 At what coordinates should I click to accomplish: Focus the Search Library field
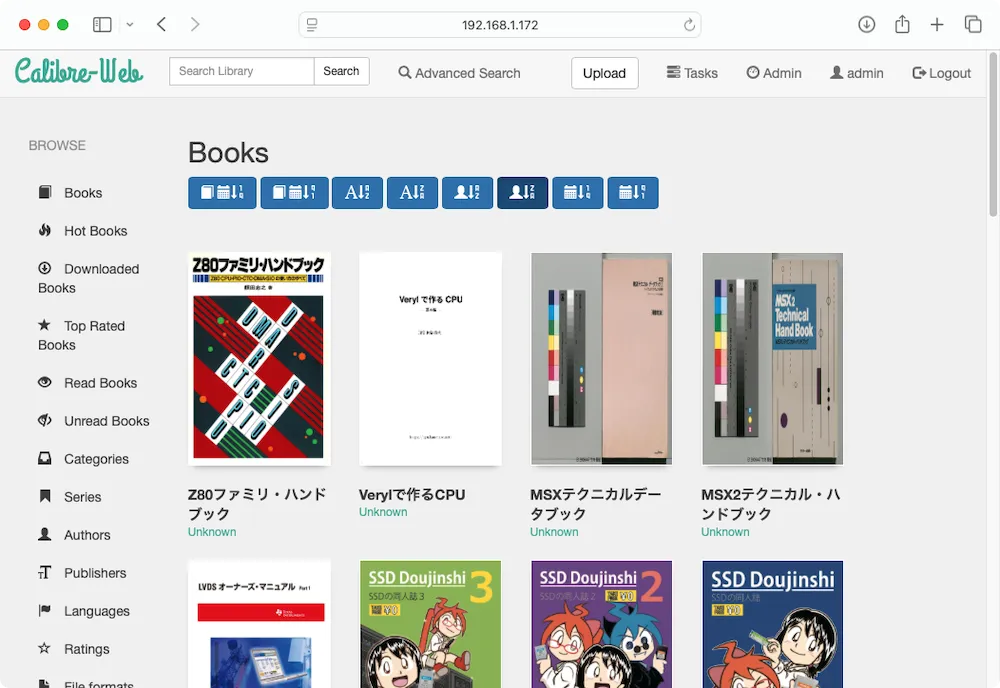coord(242,71)
